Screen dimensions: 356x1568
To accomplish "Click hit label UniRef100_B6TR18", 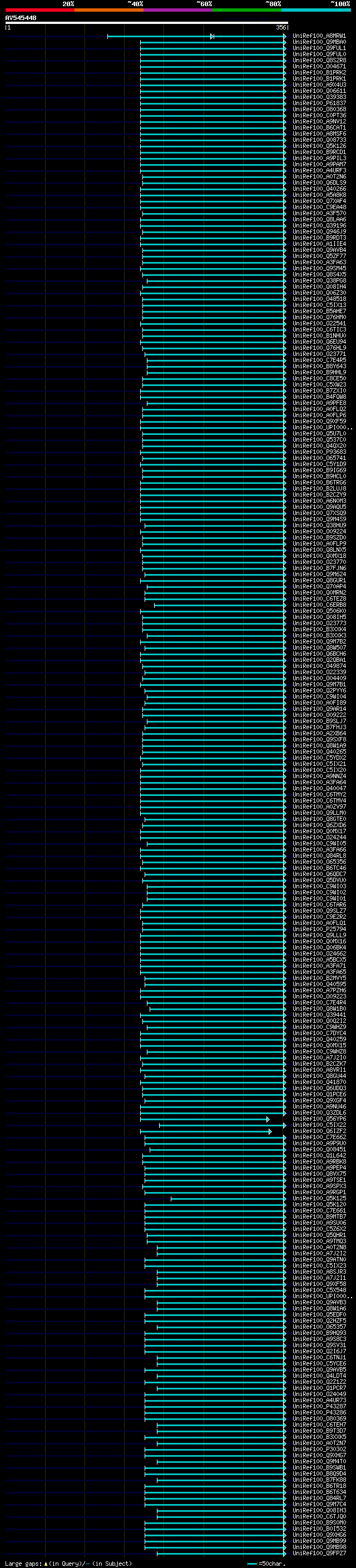I will click(319, 1486).
